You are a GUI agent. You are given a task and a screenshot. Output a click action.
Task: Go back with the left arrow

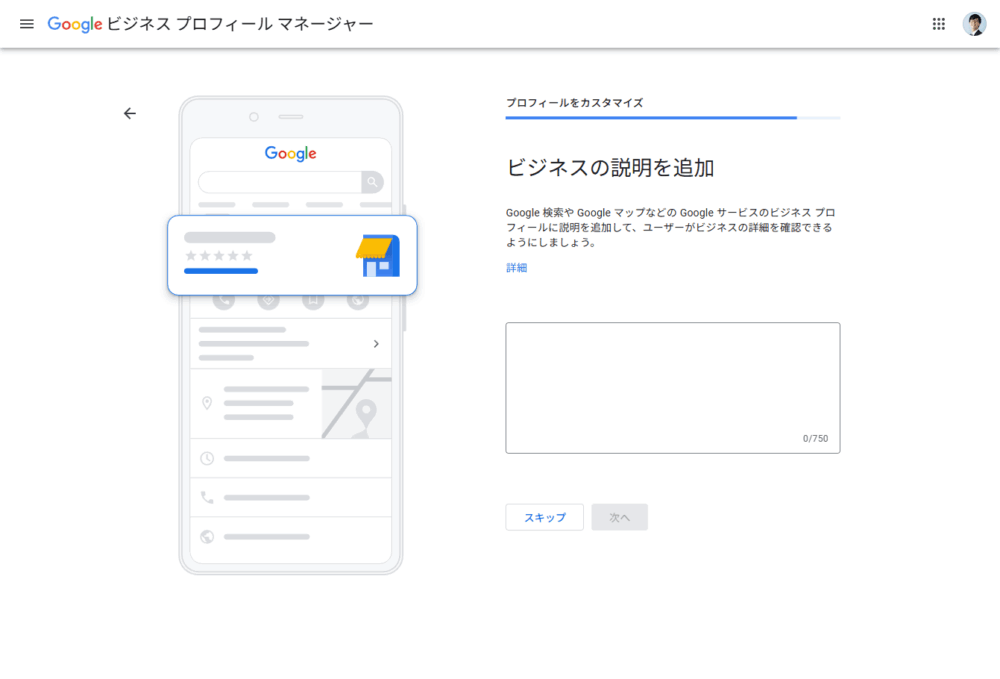[x=130, y=113]
